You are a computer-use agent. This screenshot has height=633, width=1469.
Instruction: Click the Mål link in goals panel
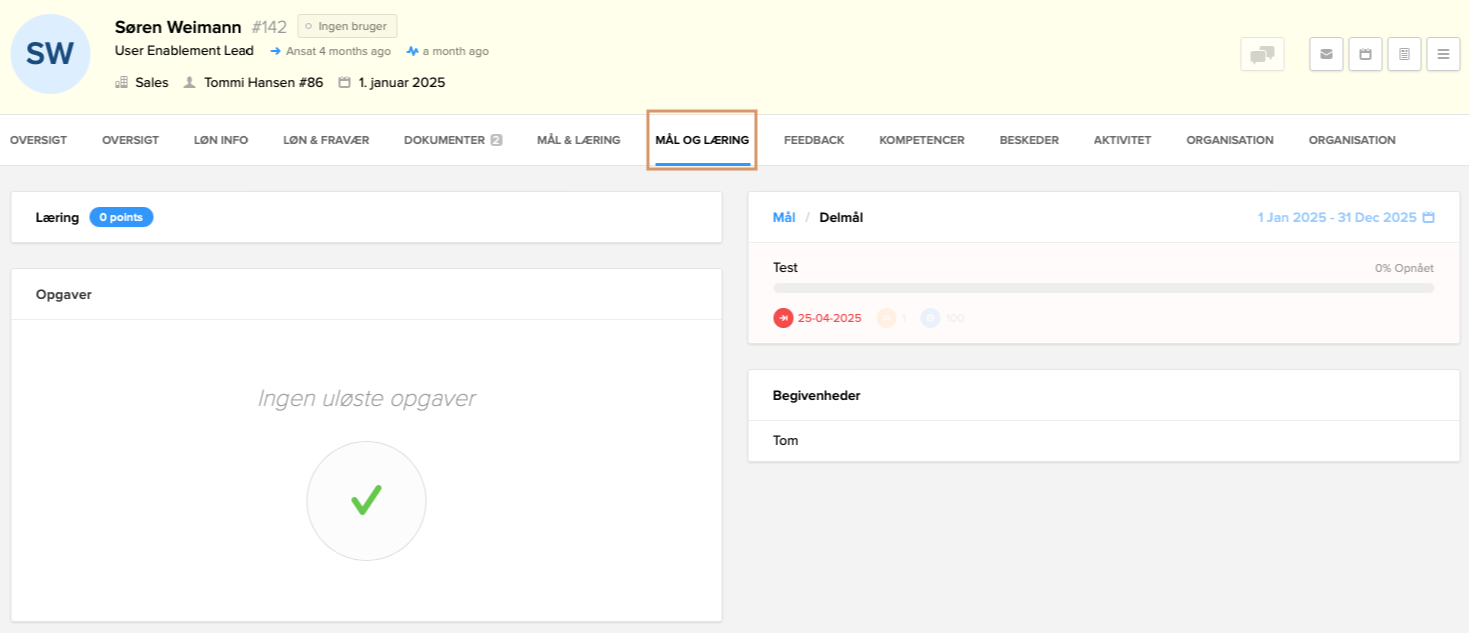785,217
